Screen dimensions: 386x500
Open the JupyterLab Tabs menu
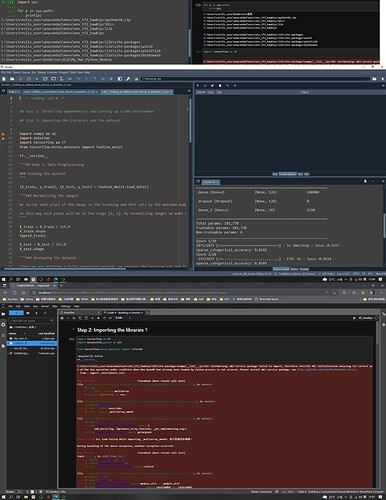point(54,306)
